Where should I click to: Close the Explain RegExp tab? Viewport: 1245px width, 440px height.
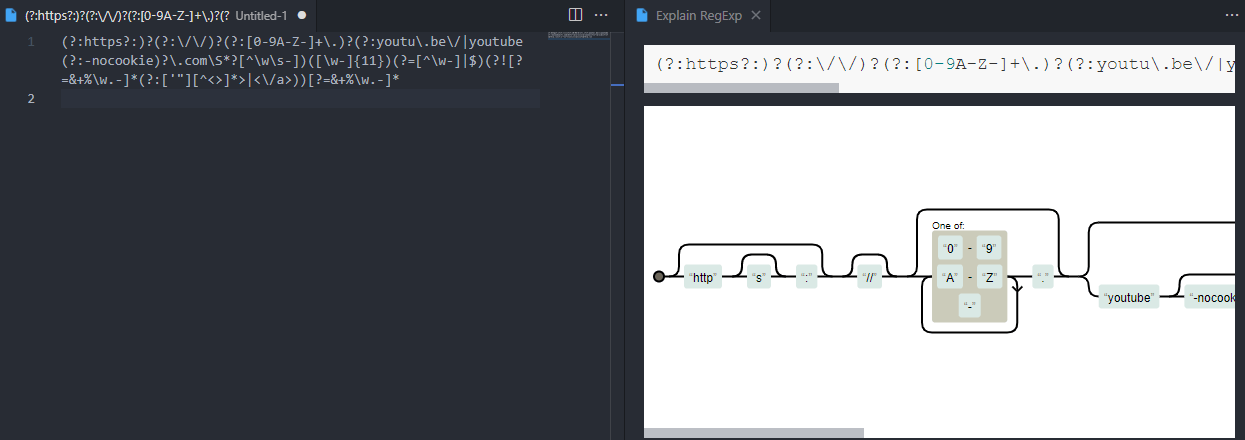[x=755, y=16]
